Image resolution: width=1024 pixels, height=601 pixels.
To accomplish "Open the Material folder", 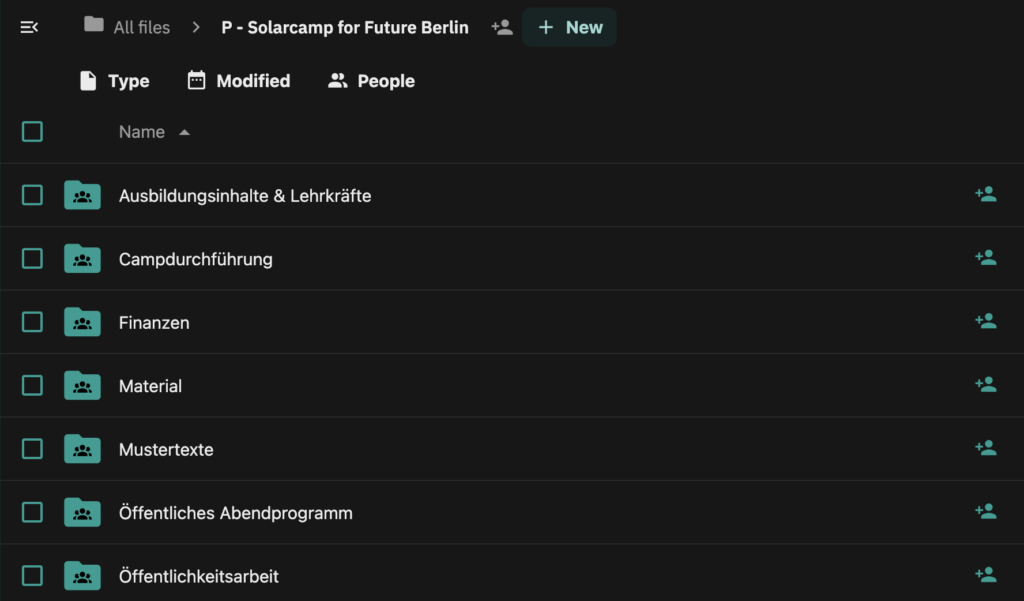I will [150, 386].
